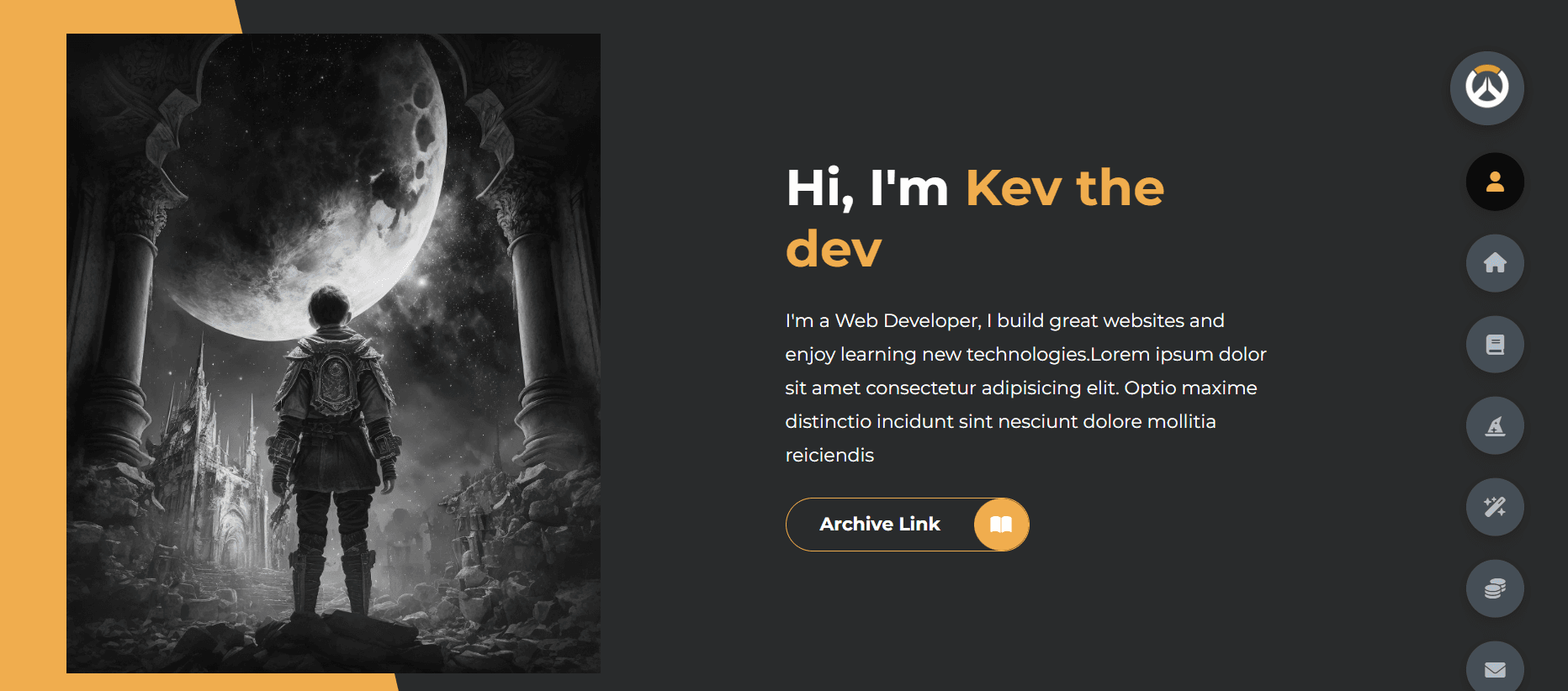Open the wizard hat section icon
Image resolution: width=1568 pixels, height=691 pixels.
point(1495,426)
